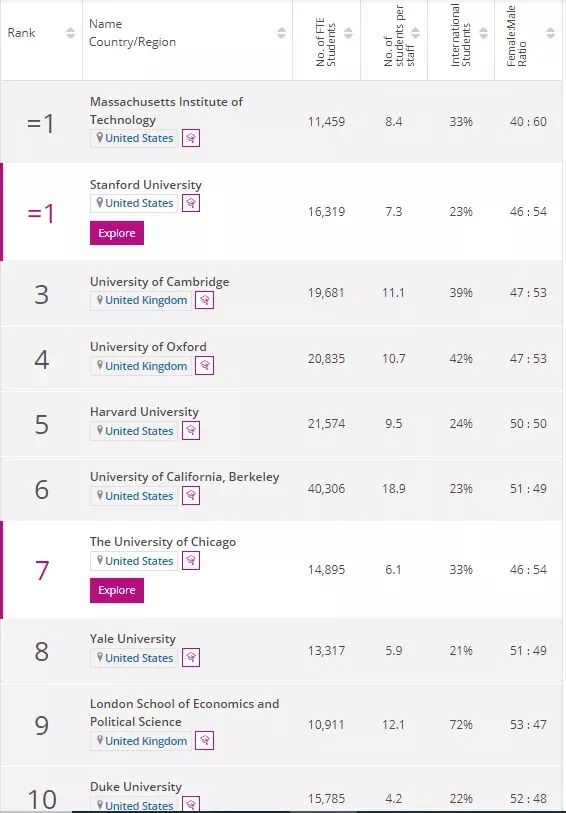The image size is (566, 813).
Task: Click the graduation cap icon for University of Cambridge
Action: [x=205, y=300]
